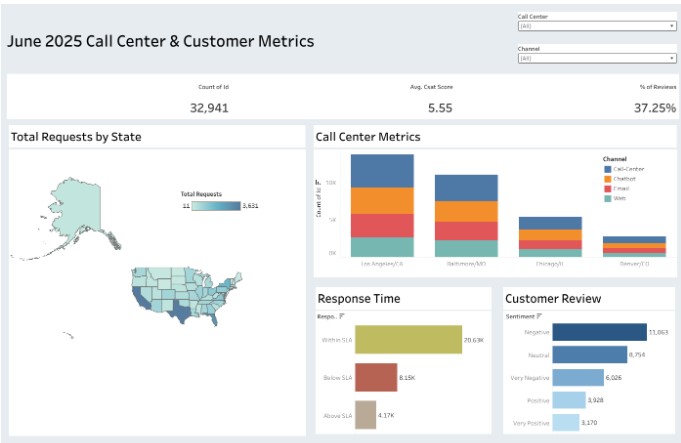Click the Negative sentiment bar
This screenshot has height=443, width=681.
(x=599, y=332)
